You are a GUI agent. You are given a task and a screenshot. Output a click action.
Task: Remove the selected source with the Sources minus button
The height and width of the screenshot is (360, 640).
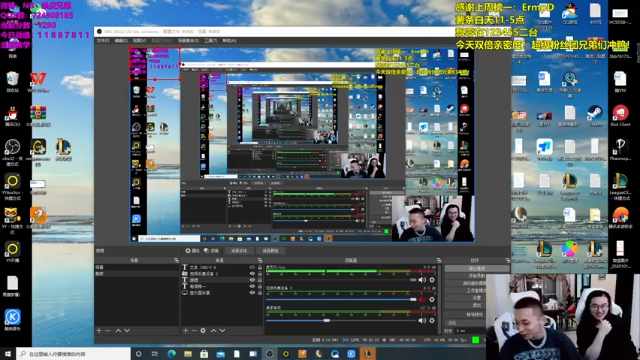pos(194,330)
